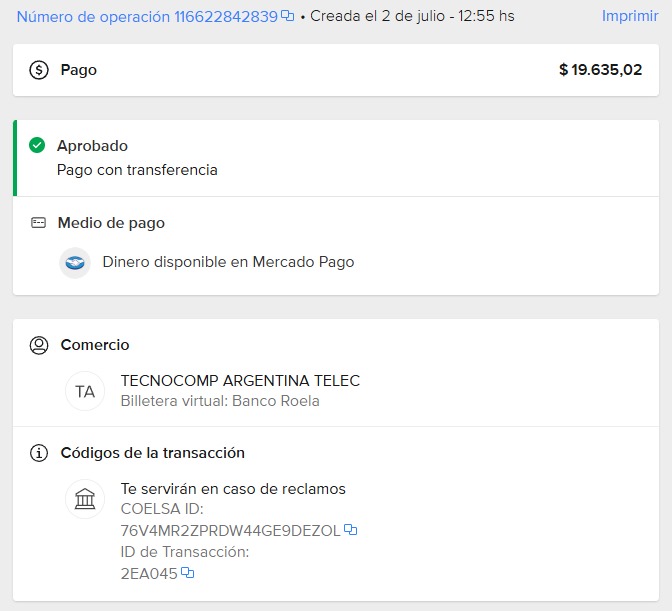The image size is (672, 611).
Task: Click the dollar sign Pago icon
Action: click(x=39, y=70)
